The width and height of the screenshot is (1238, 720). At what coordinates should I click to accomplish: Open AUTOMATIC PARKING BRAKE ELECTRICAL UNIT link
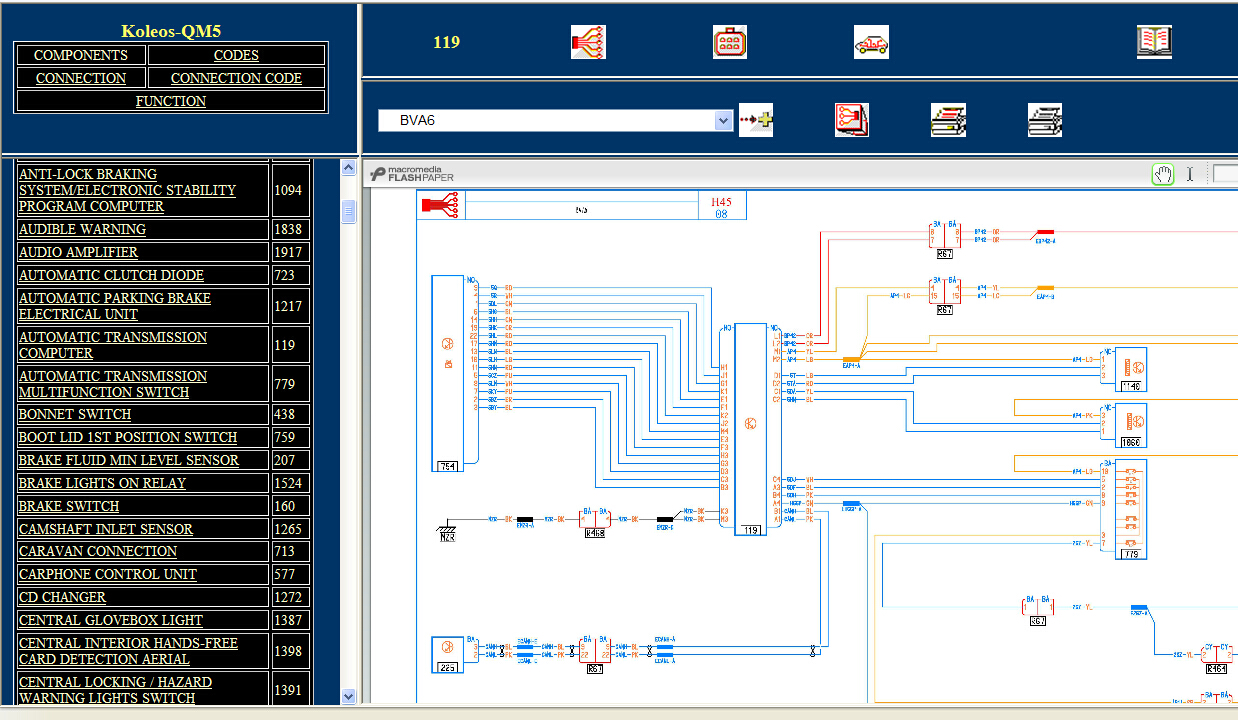(115, 306)
